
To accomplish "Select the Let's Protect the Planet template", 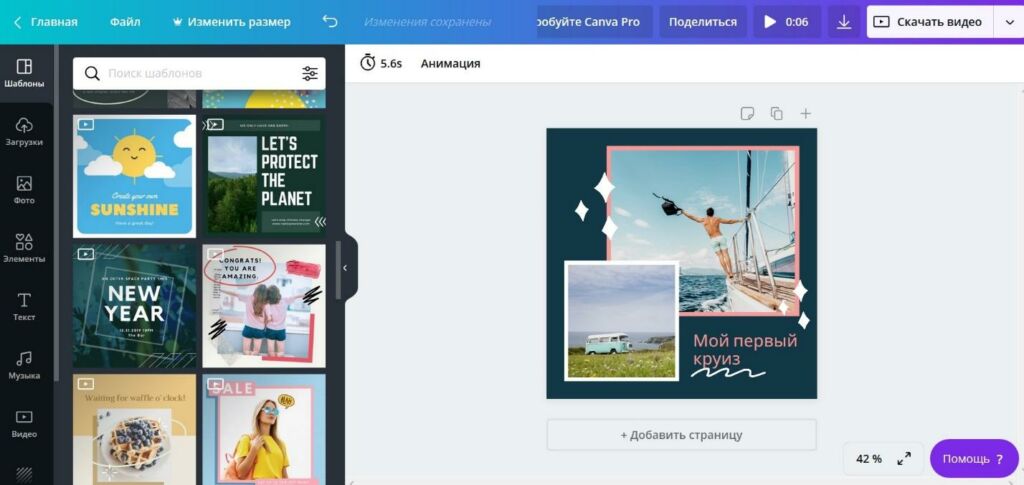I will (x=264, y=175).
